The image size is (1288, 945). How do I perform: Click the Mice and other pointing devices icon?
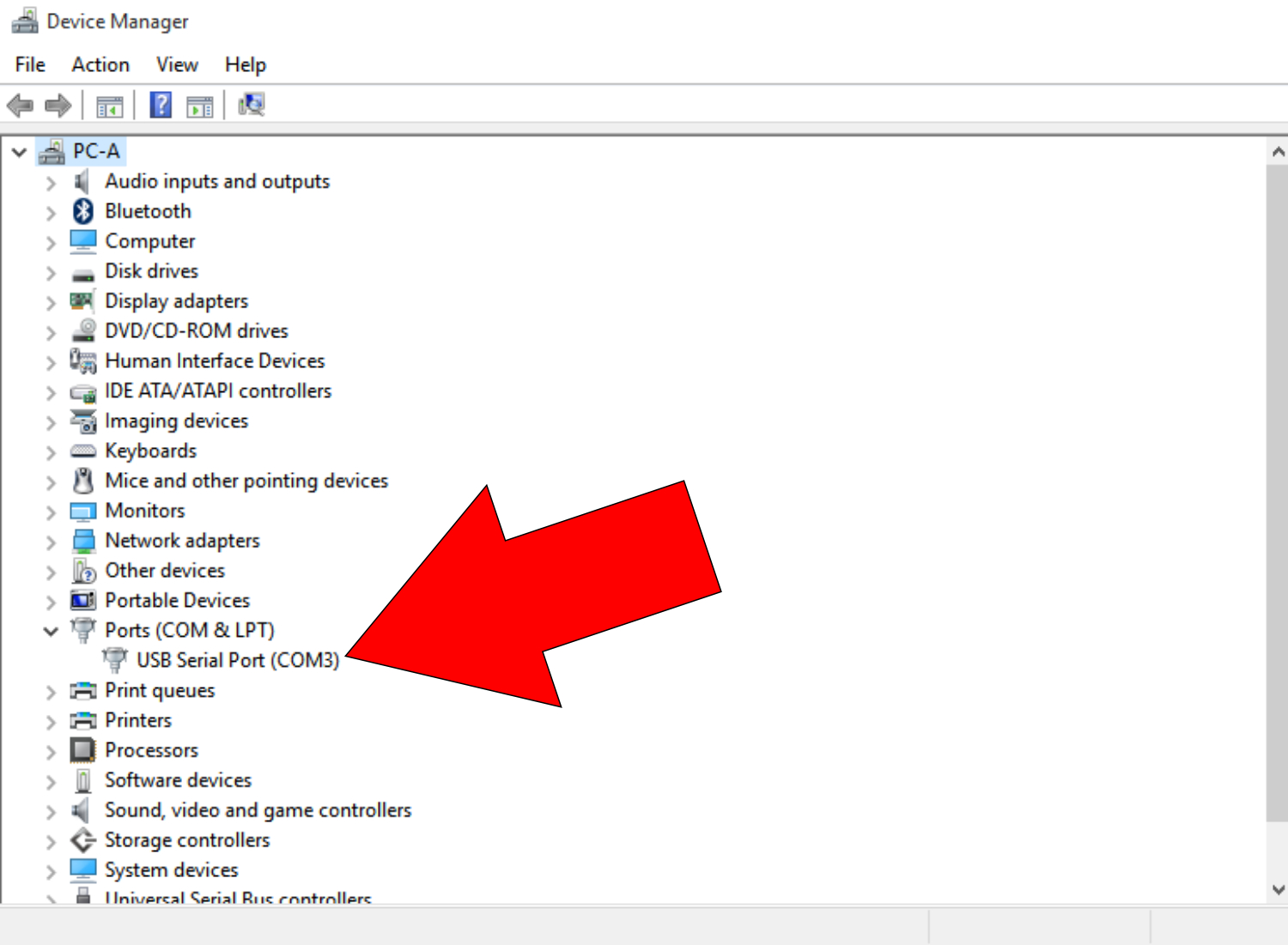[83, 481]
